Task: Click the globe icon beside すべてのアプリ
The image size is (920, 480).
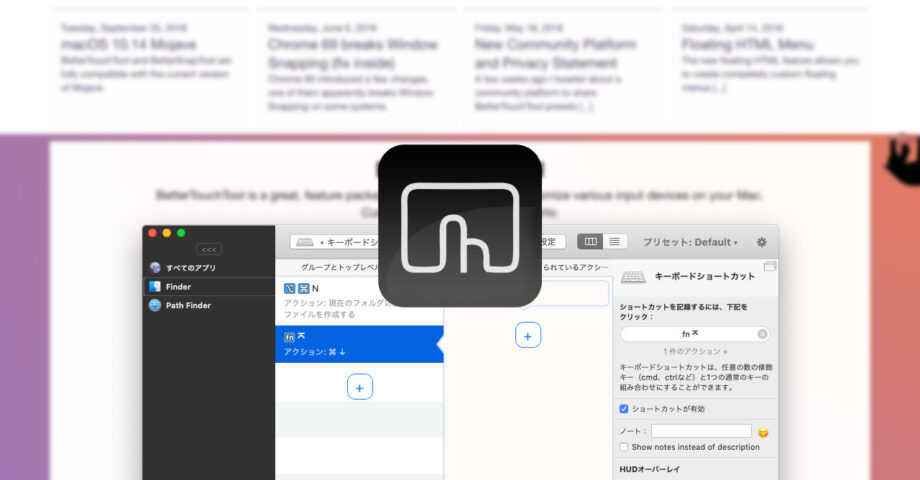Action: [x=155, y=268]
